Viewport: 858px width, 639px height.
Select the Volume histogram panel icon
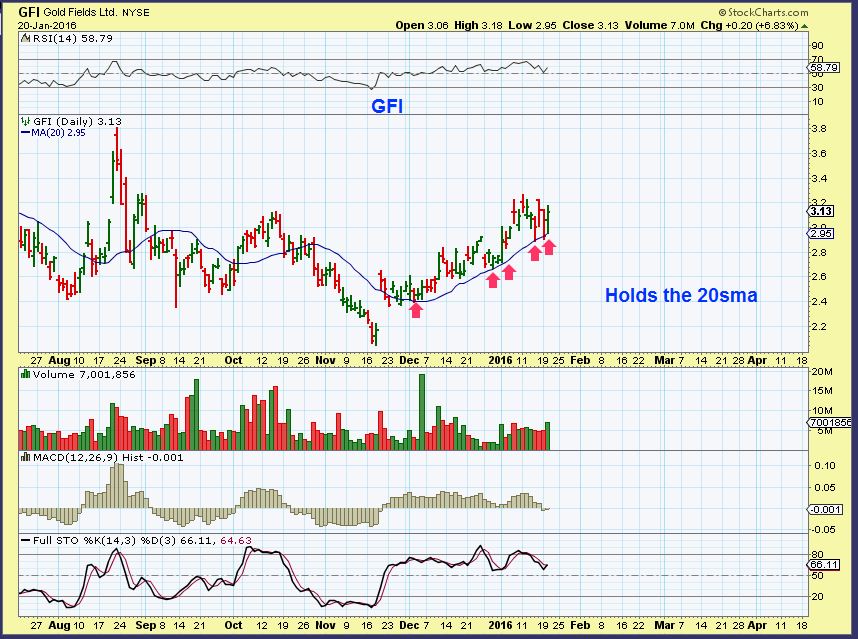(x=24, y=372)
